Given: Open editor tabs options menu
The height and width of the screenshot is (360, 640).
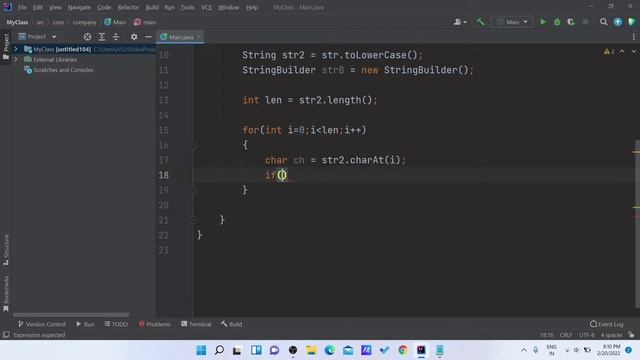Looking at the screenshot, I should click(x=633, y=37).
